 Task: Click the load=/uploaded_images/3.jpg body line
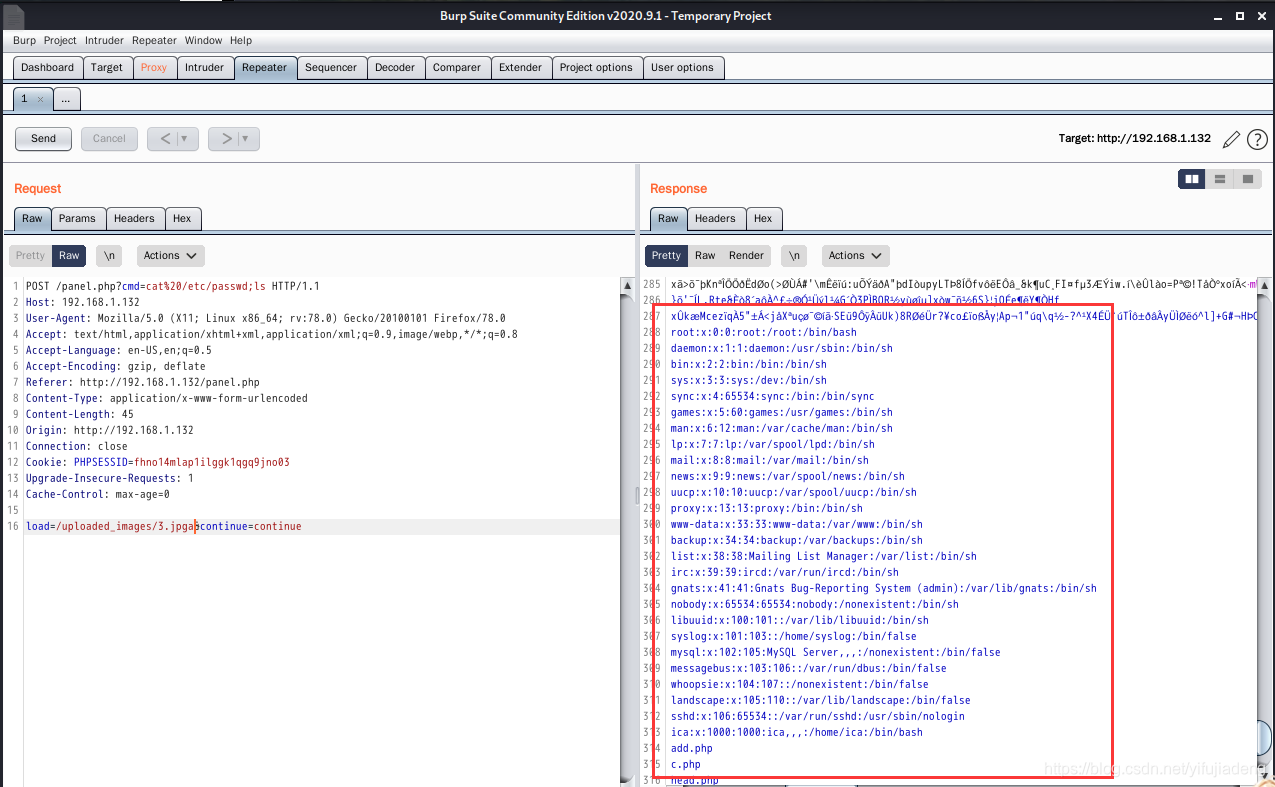point(164,526)
